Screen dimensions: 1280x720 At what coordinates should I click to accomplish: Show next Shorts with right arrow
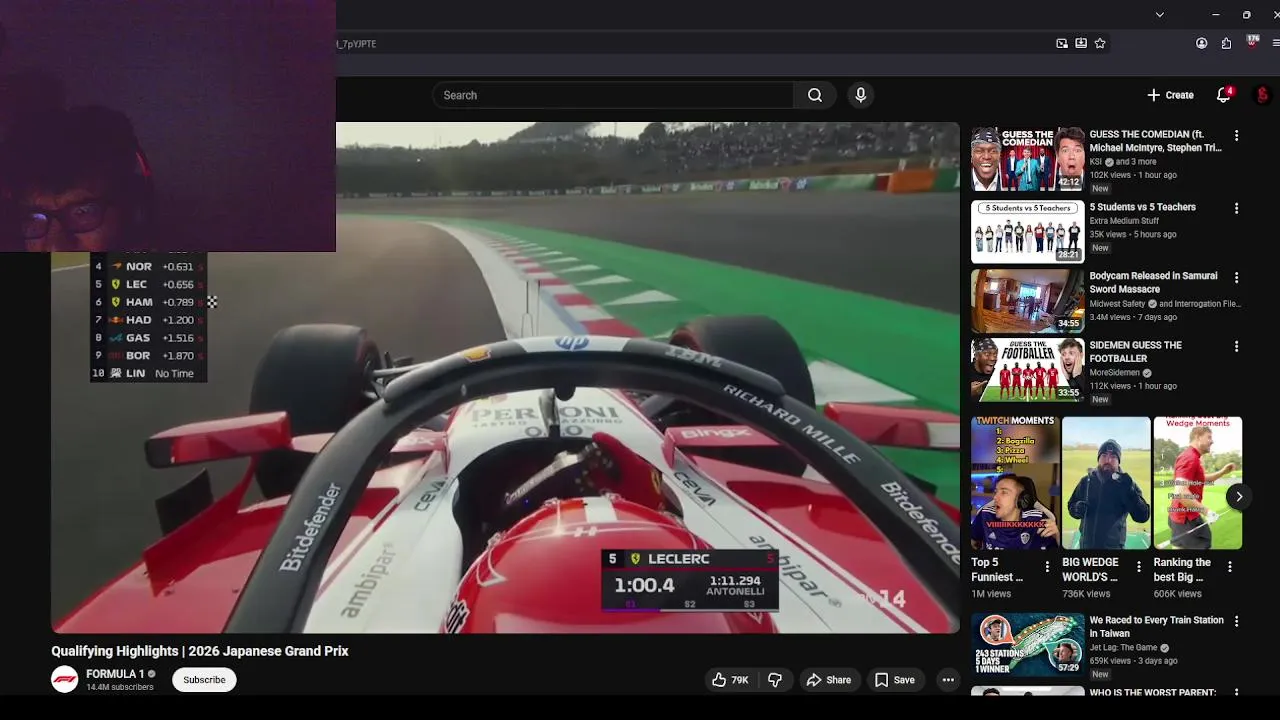click(1238, 497)
